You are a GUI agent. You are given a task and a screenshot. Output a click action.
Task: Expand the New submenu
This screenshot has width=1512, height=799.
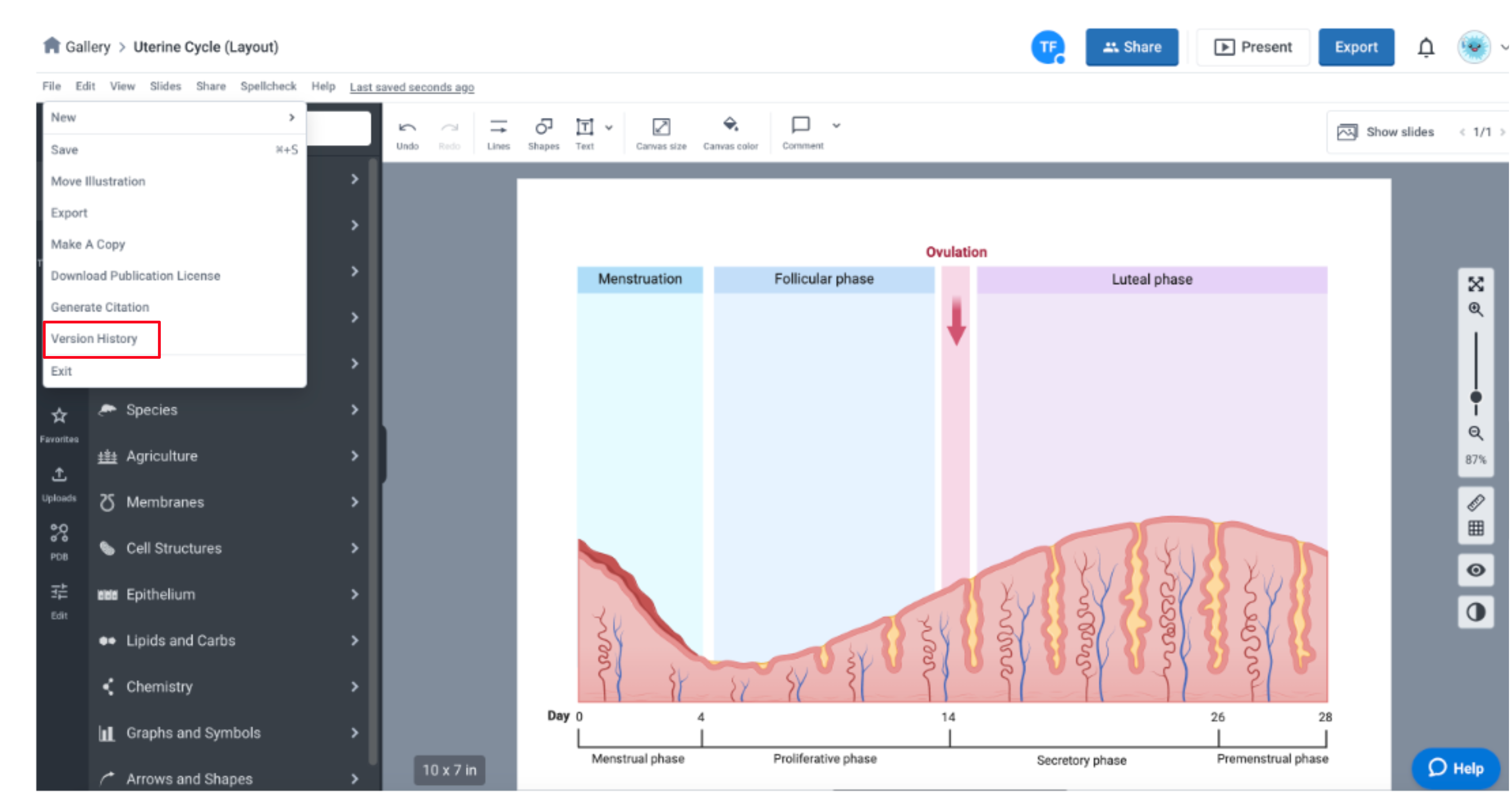click(174, 118)
